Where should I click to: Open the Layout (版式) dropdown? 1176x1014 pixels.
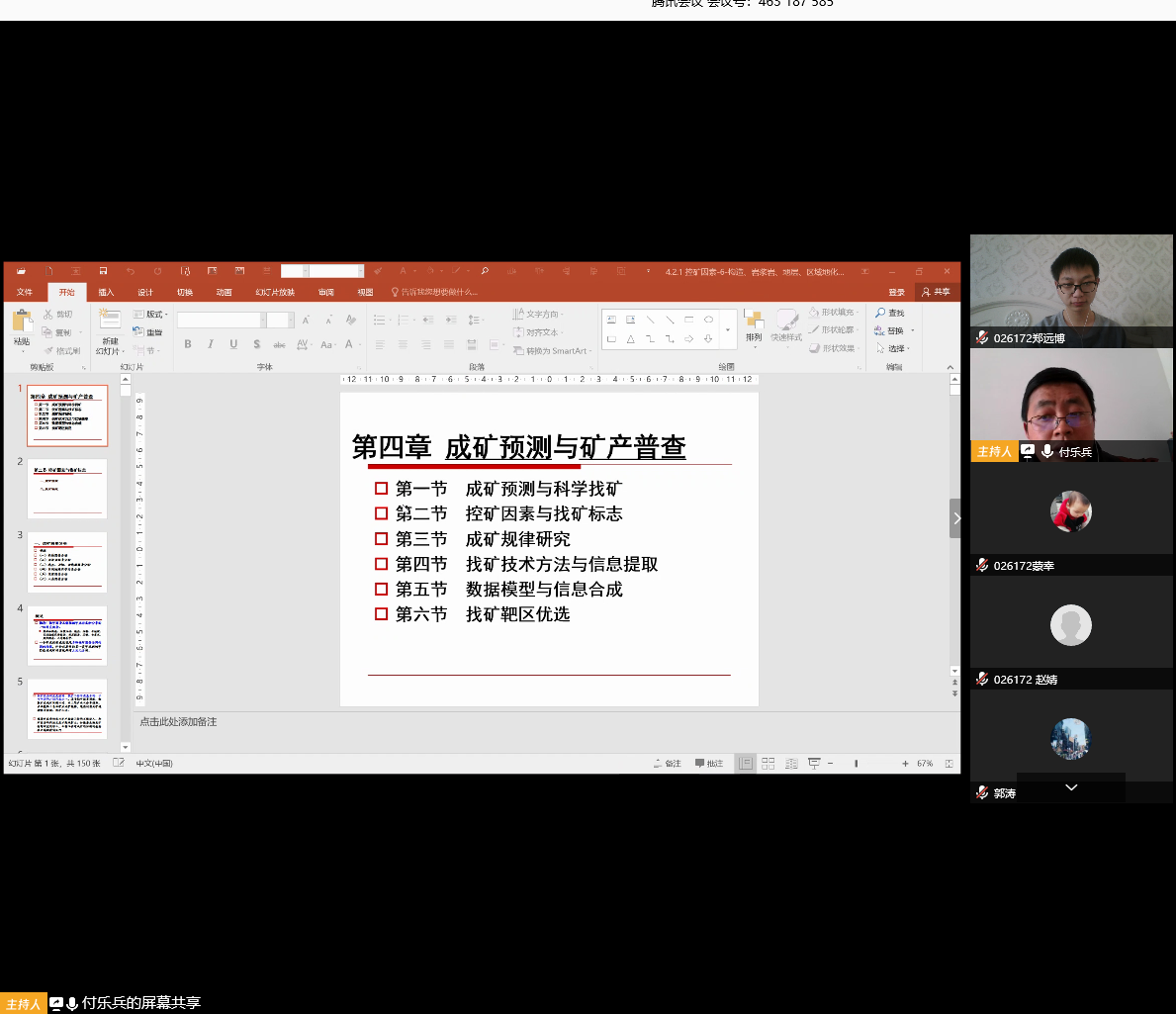[x=151, y=315]
